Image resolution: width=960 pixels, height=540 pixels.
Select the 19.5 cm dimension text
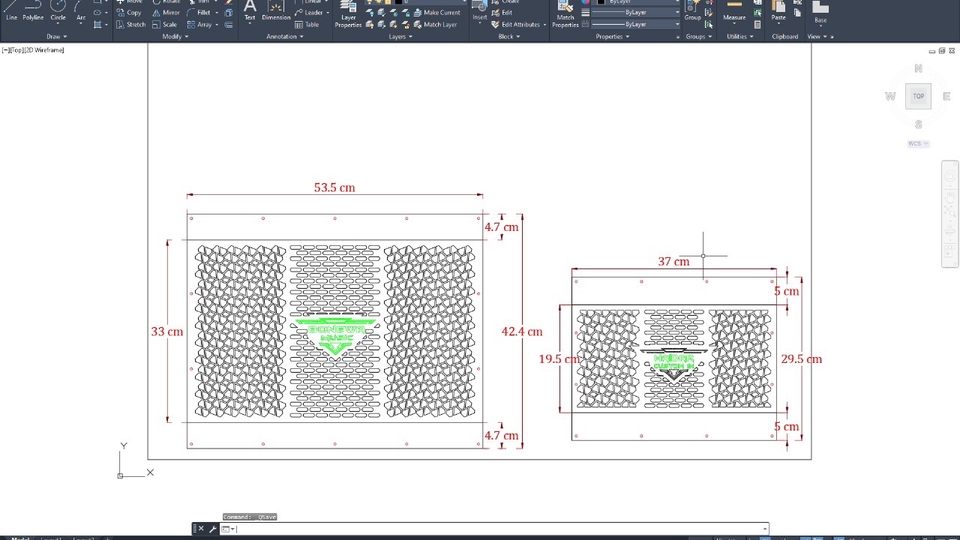pyautogui.click(x=559, y=359)
